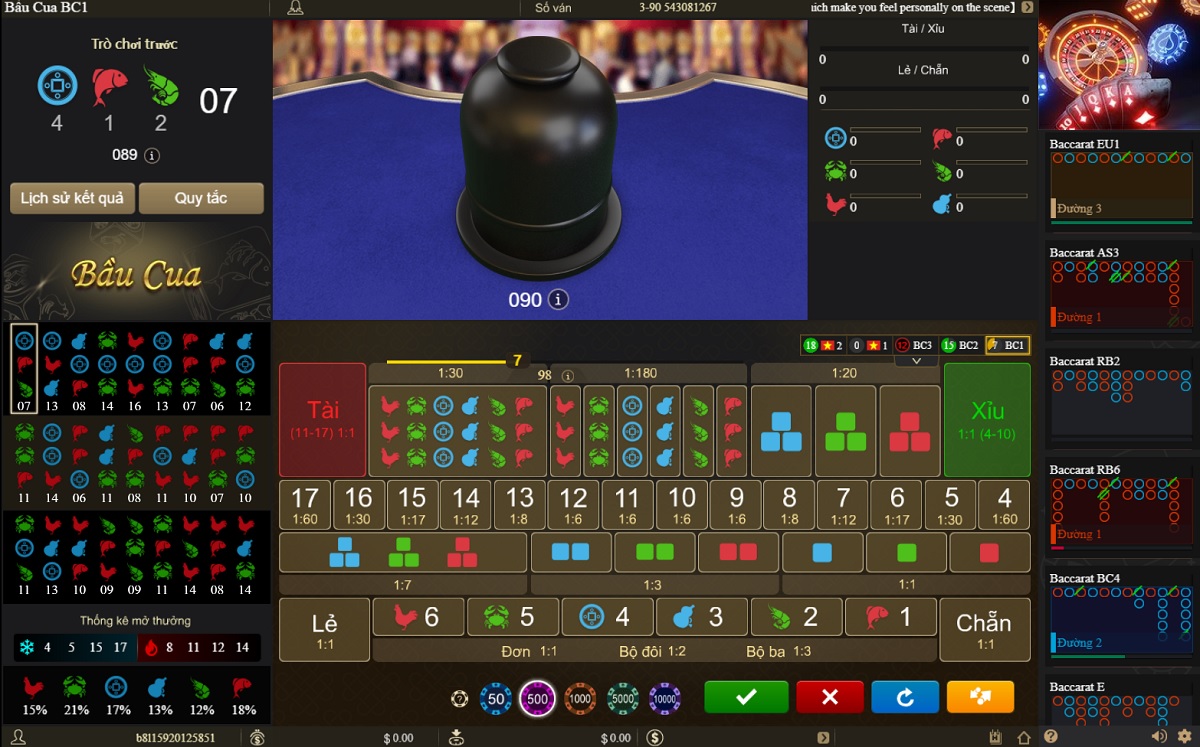Viewport: 1200px width, 747px height.
Task: Place a bet on the green Xỉu area
Action: tap(986, 420)
